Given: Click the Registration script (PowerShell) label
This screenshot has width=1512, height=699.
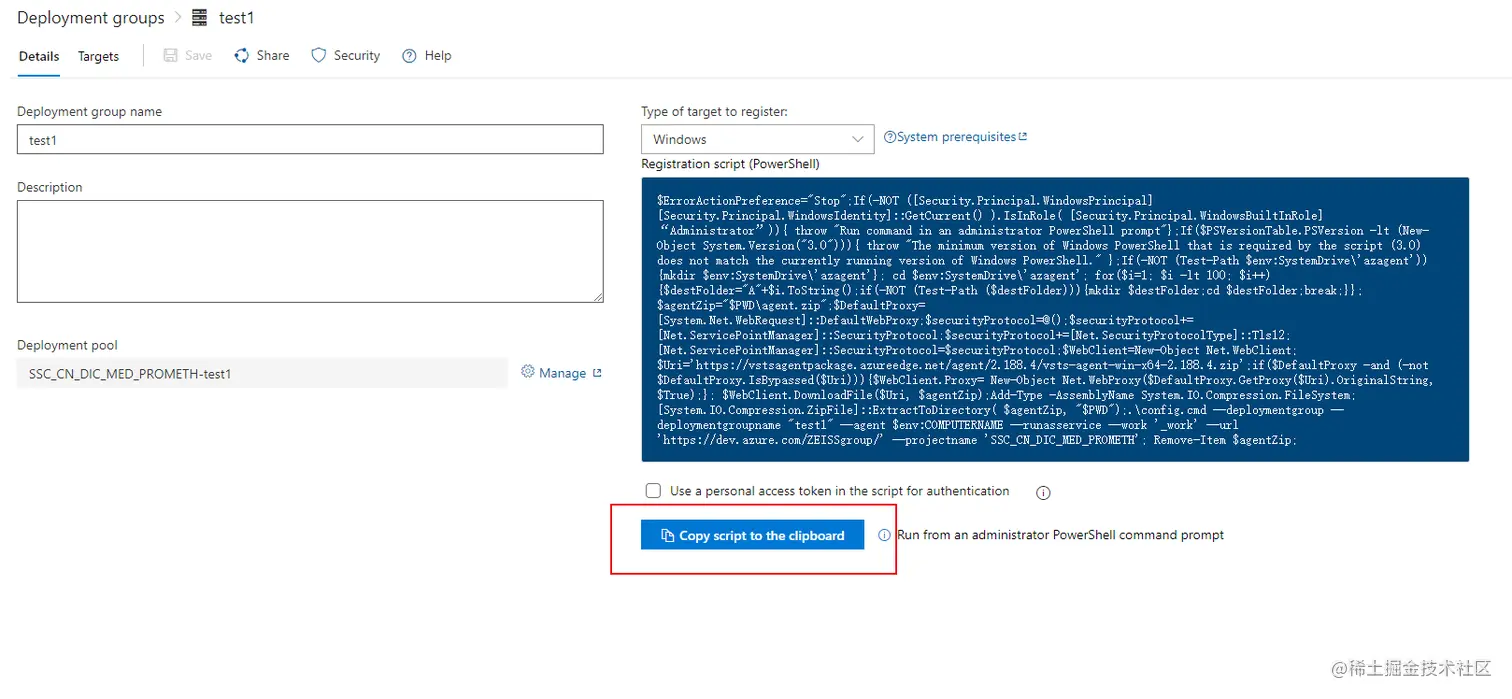Looking at the screenshot, I should [x=730, y=164].
